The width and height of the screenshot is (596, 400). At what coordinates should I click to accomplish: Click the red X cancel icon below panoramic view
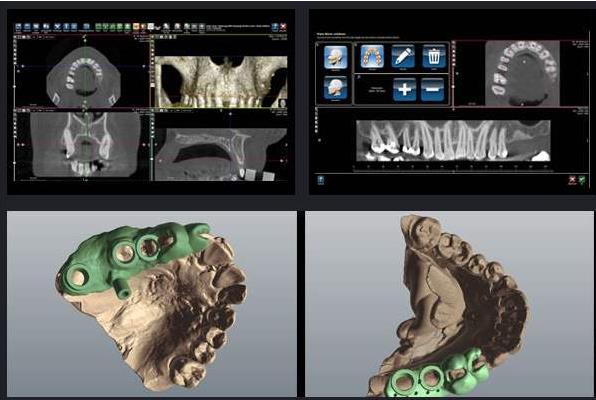point(572,180)
